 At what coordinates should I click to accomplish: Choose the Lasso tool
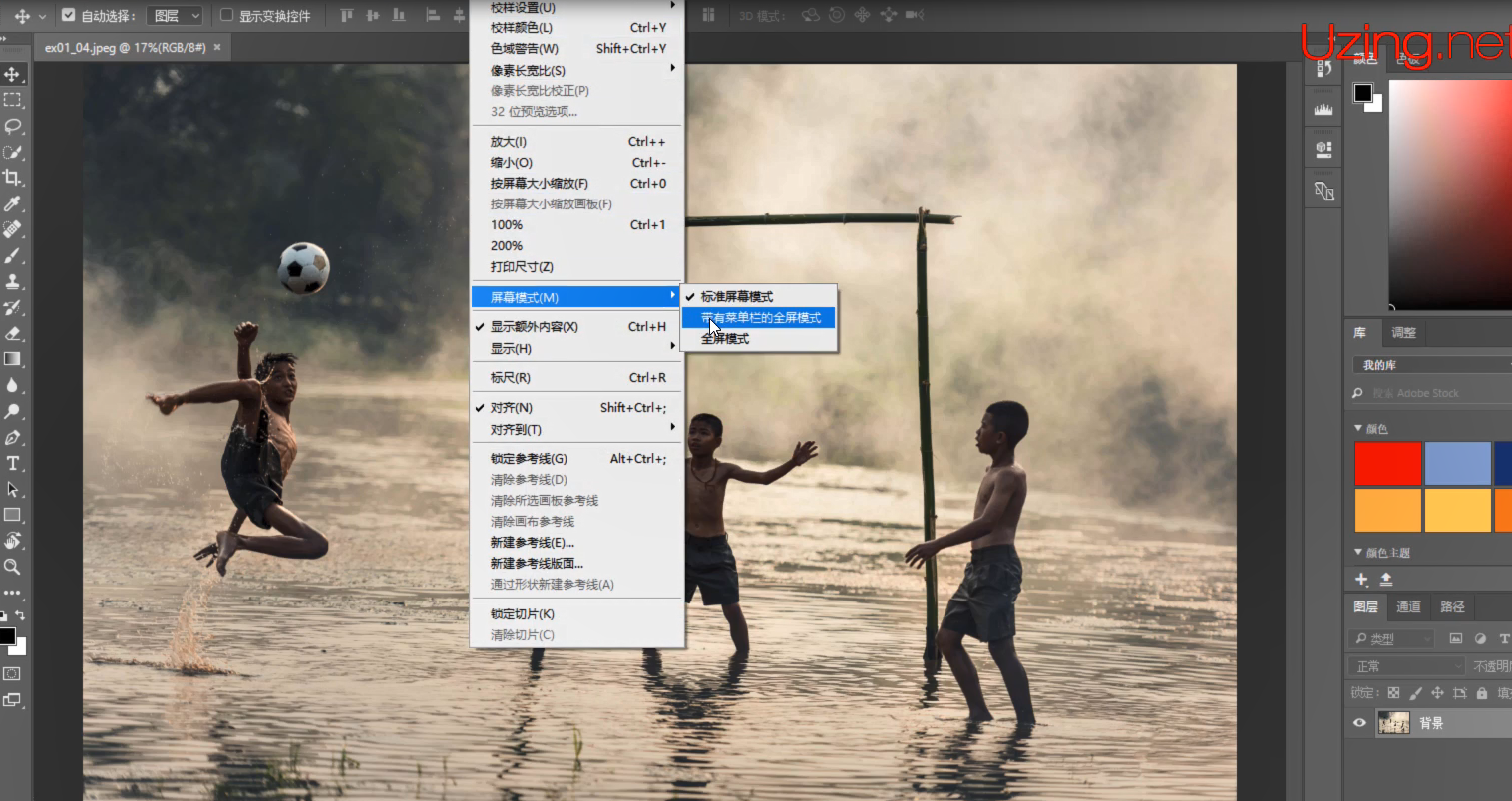(14, 125)
